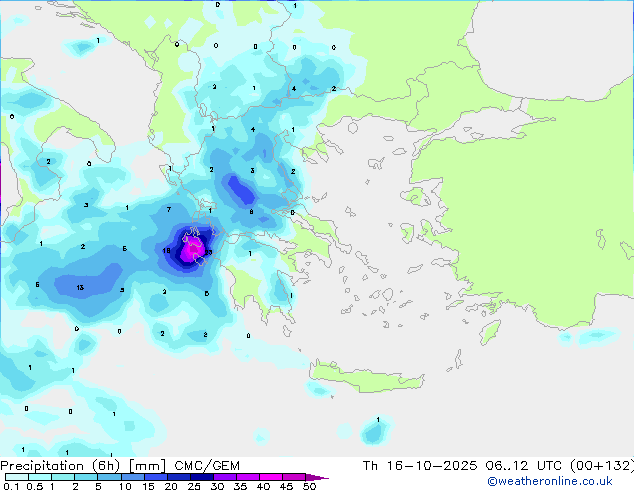Click the '13' precipitation value on the map

click(80, 287)
